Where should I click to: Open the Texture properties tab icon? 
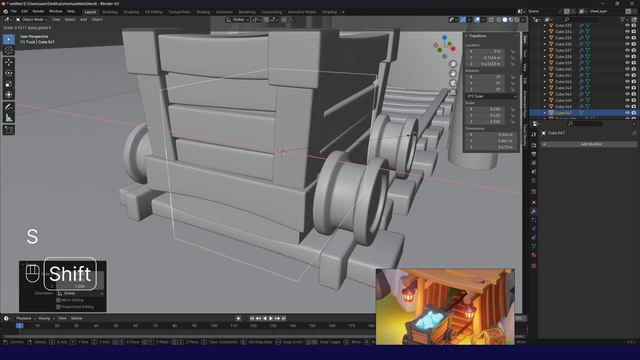point(534,266)
